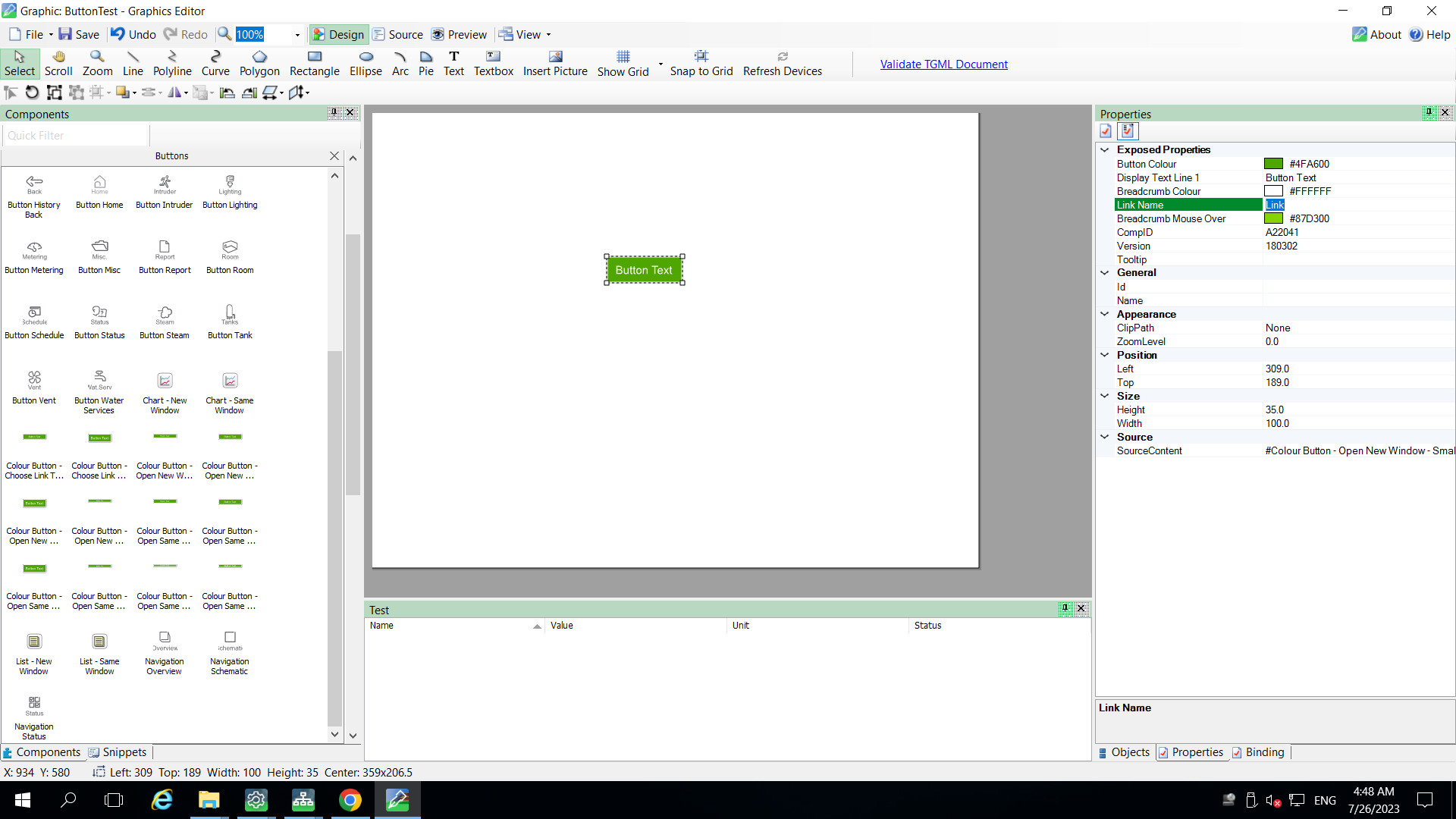The image size is (1456, 819).
Task: Click the Refresh Devices icon
Action: [x=783, y=63]
